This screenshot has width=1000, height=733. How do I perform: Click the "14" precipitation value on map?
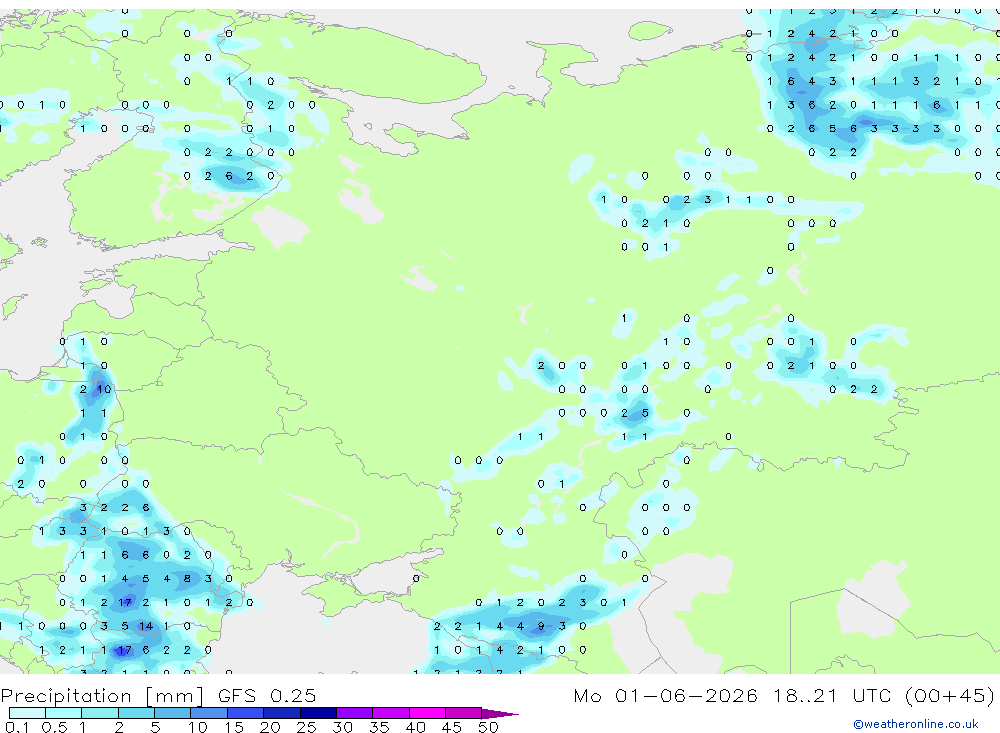(x=146, y=626)
